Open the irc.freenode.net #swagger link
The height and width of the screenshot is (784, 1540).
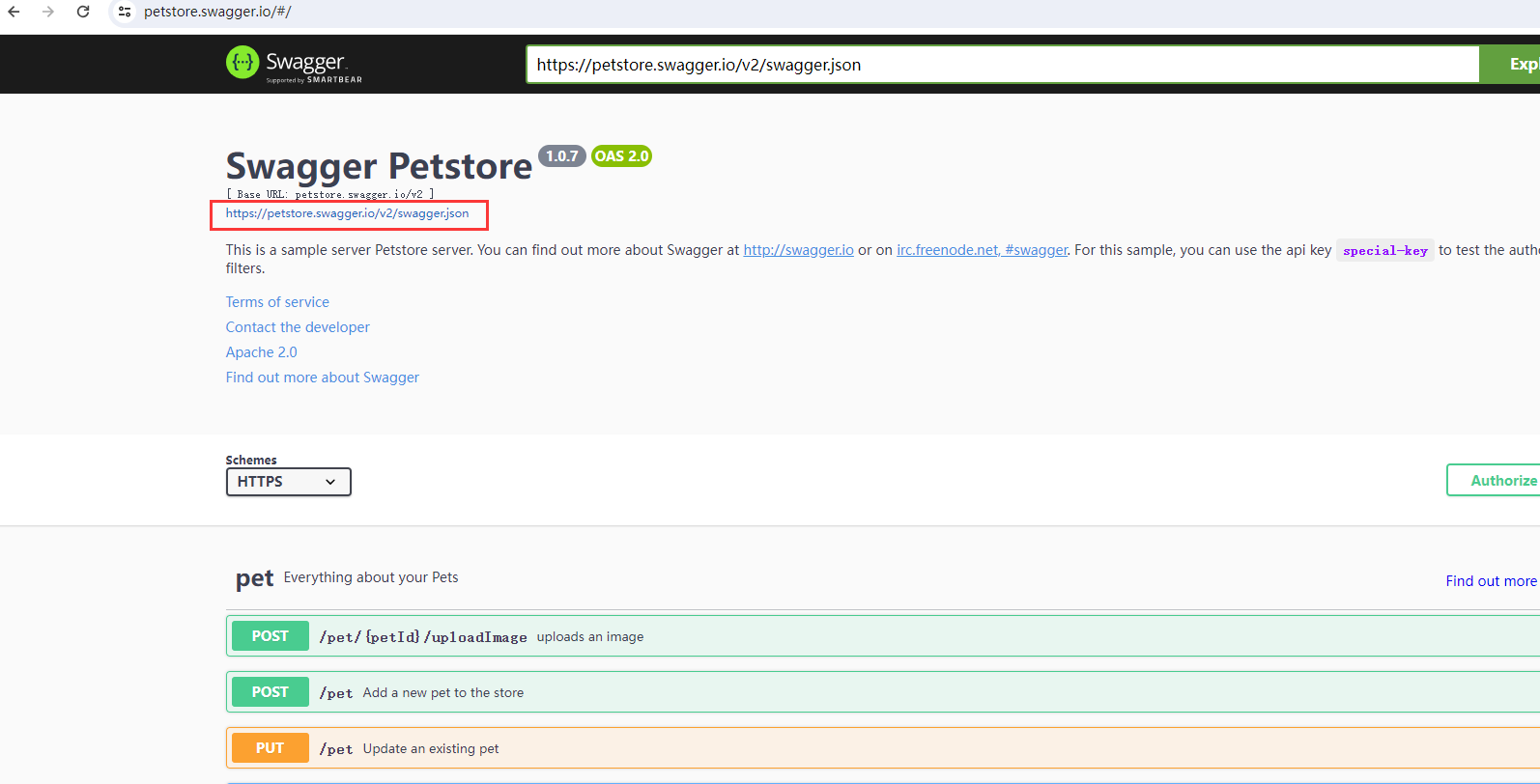[982, 250]
